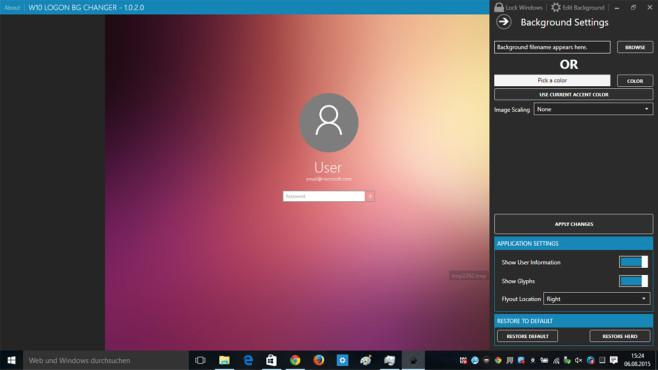Click the Pick a color swatch
658x370 pixels.
click(552, 80)
